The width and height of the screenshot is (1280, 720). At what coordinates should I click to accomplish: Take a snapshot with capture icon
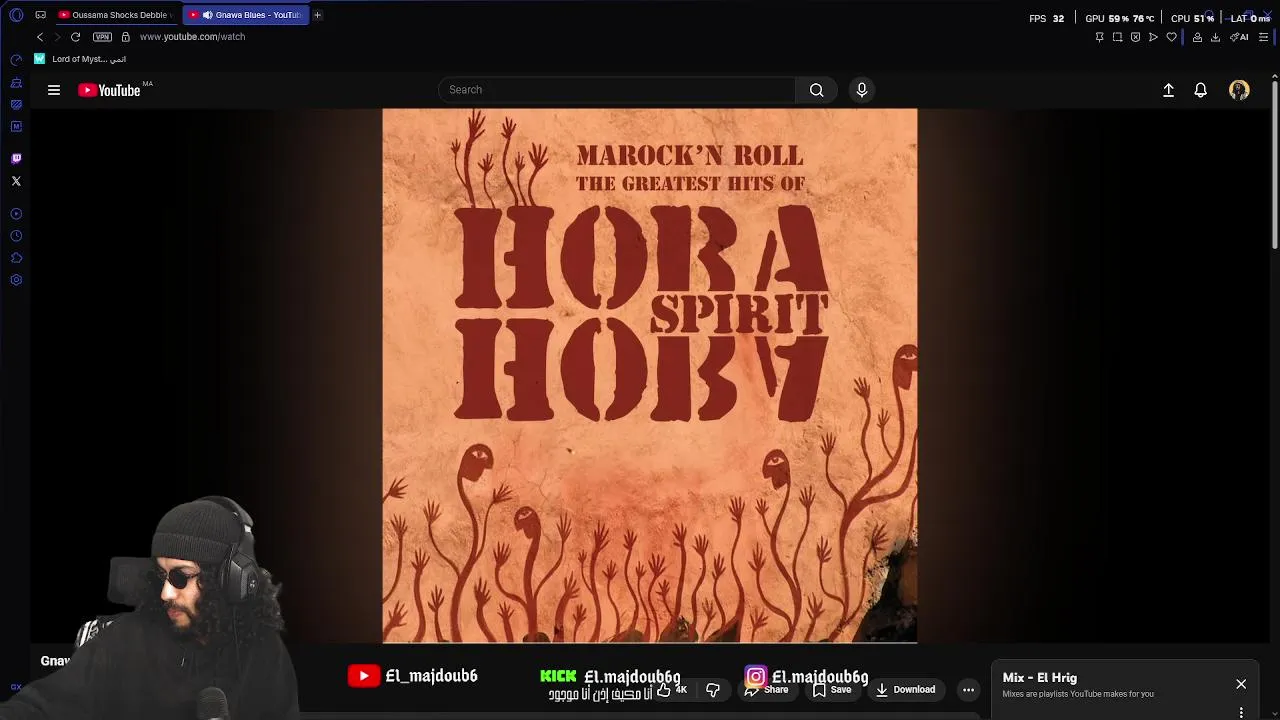coord(1117,37)
